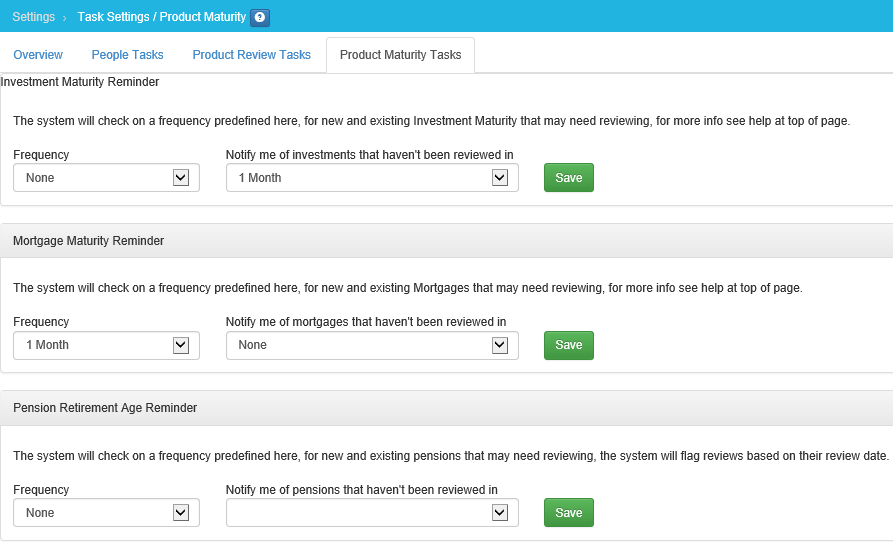
Task: Open the Overview tab
Action: [38, 55]
